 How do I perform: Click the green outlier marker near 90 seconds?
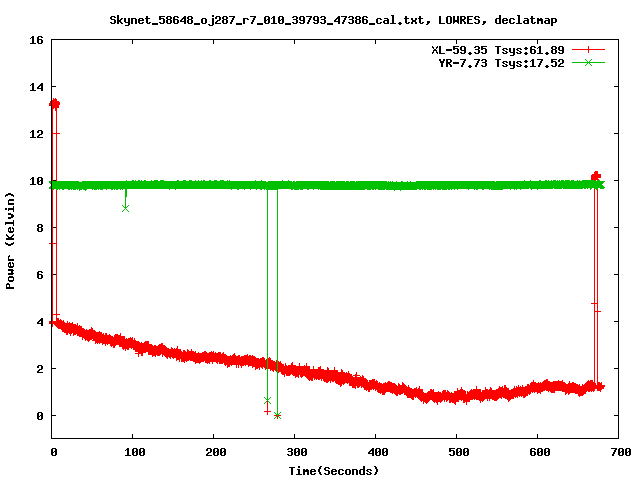125,209
